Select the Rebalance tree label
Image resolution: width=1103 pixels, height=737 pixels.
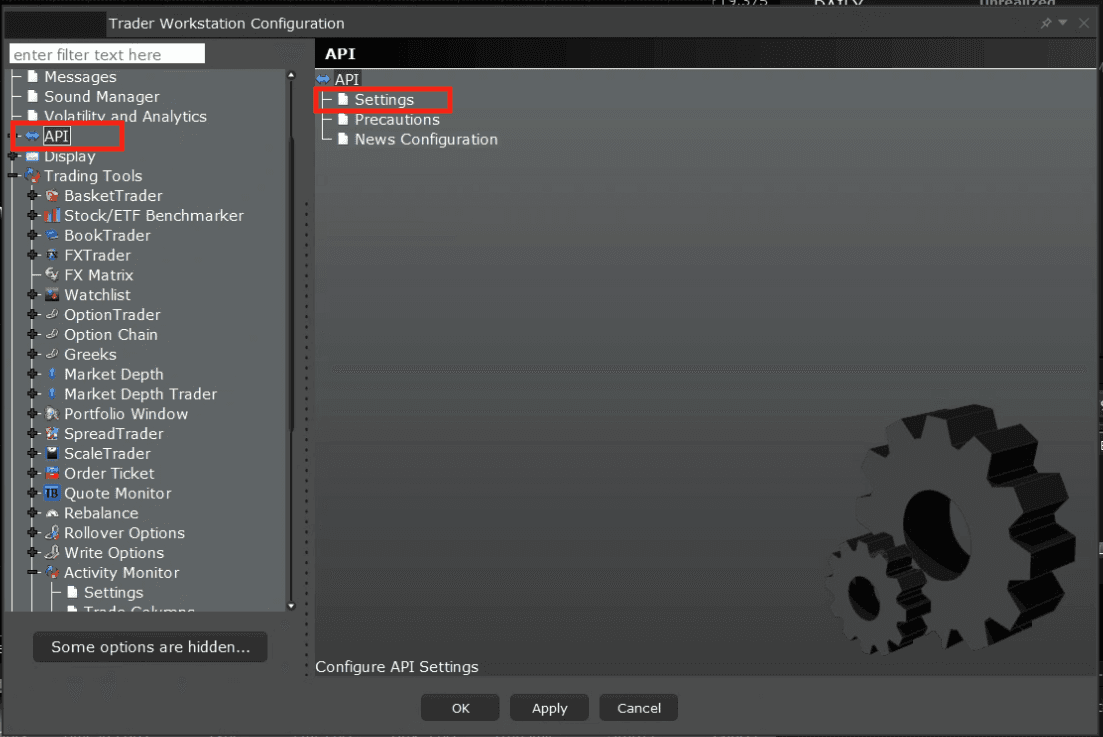[101, 513]
